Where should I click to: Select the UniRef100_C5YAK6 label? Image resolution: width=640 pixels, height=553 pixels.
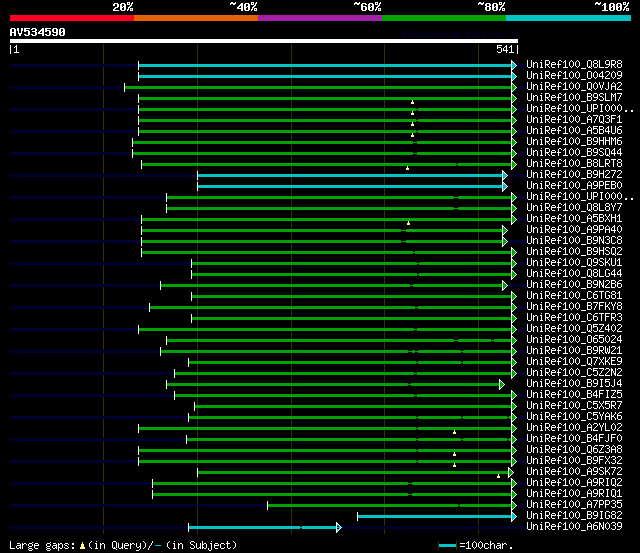574,417
